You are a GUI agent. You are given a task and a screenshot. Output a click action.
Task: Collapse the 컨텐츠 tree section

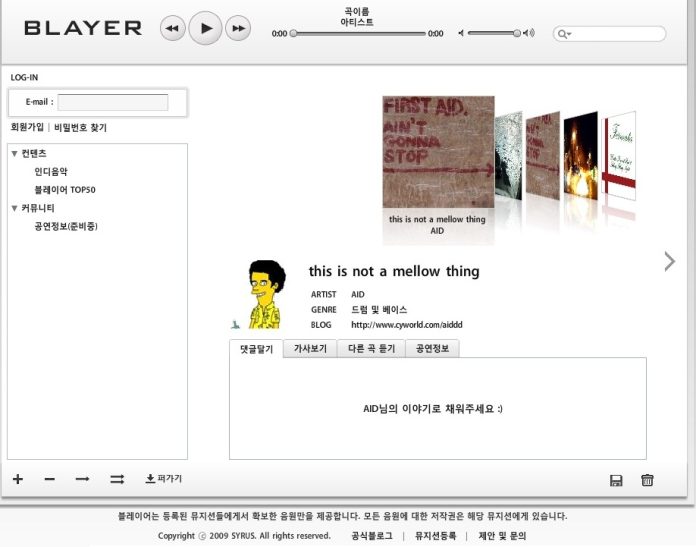[15, 154]
